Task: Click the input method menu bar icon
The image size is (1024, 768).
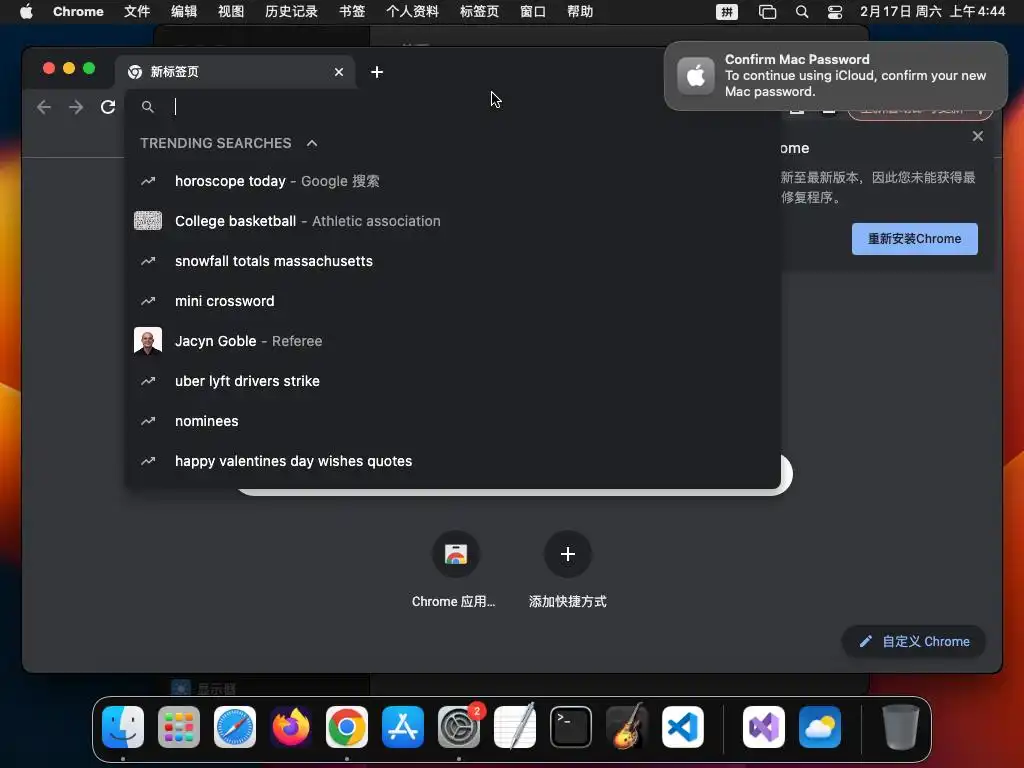Action: (726, 12)
